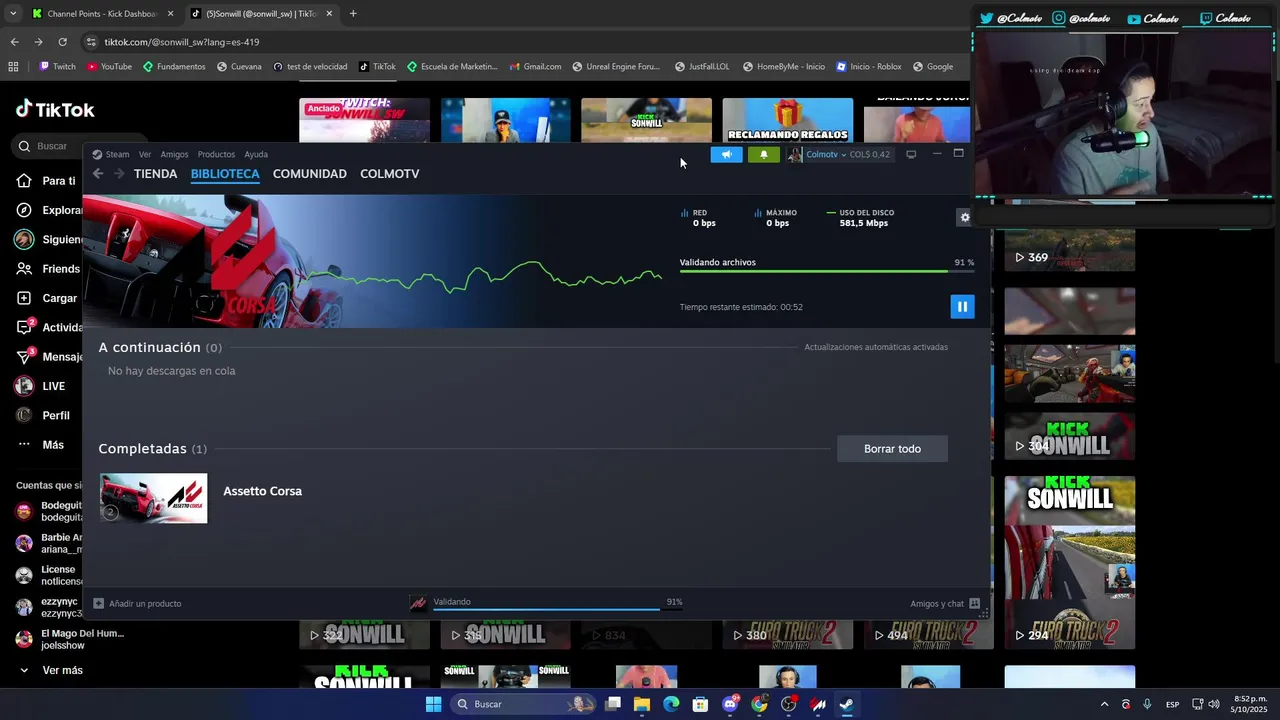Screen dimensions: 1280x720
Task: Switch to the BIBLIOTECA tab
Action: pos(225,173)
